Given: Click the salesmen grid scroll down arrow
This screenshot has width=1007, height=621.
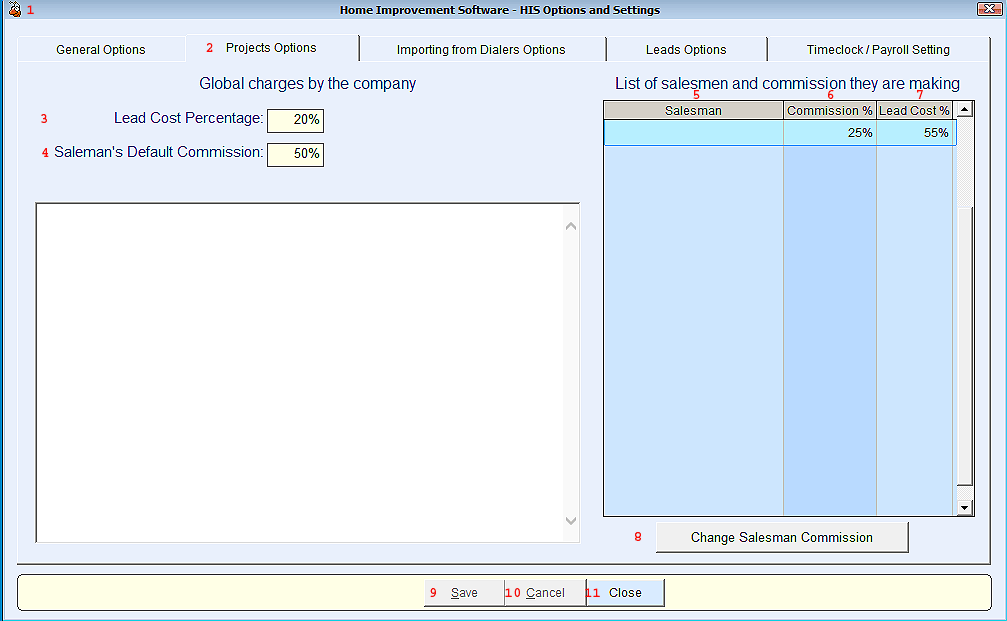Looking at the screenshot, I should coord(965,507).
